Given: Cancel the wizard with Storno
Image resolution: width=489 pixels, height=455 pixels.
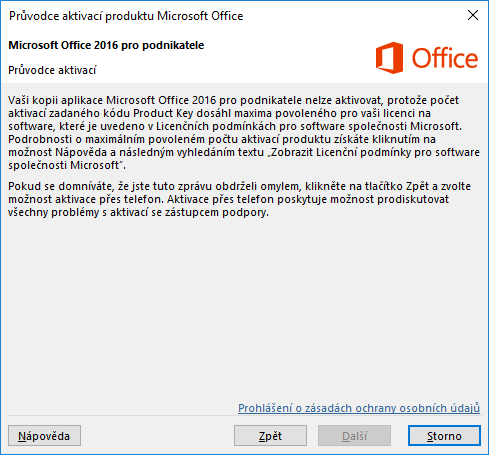Looking at the screenshot, I should [444, 436].
